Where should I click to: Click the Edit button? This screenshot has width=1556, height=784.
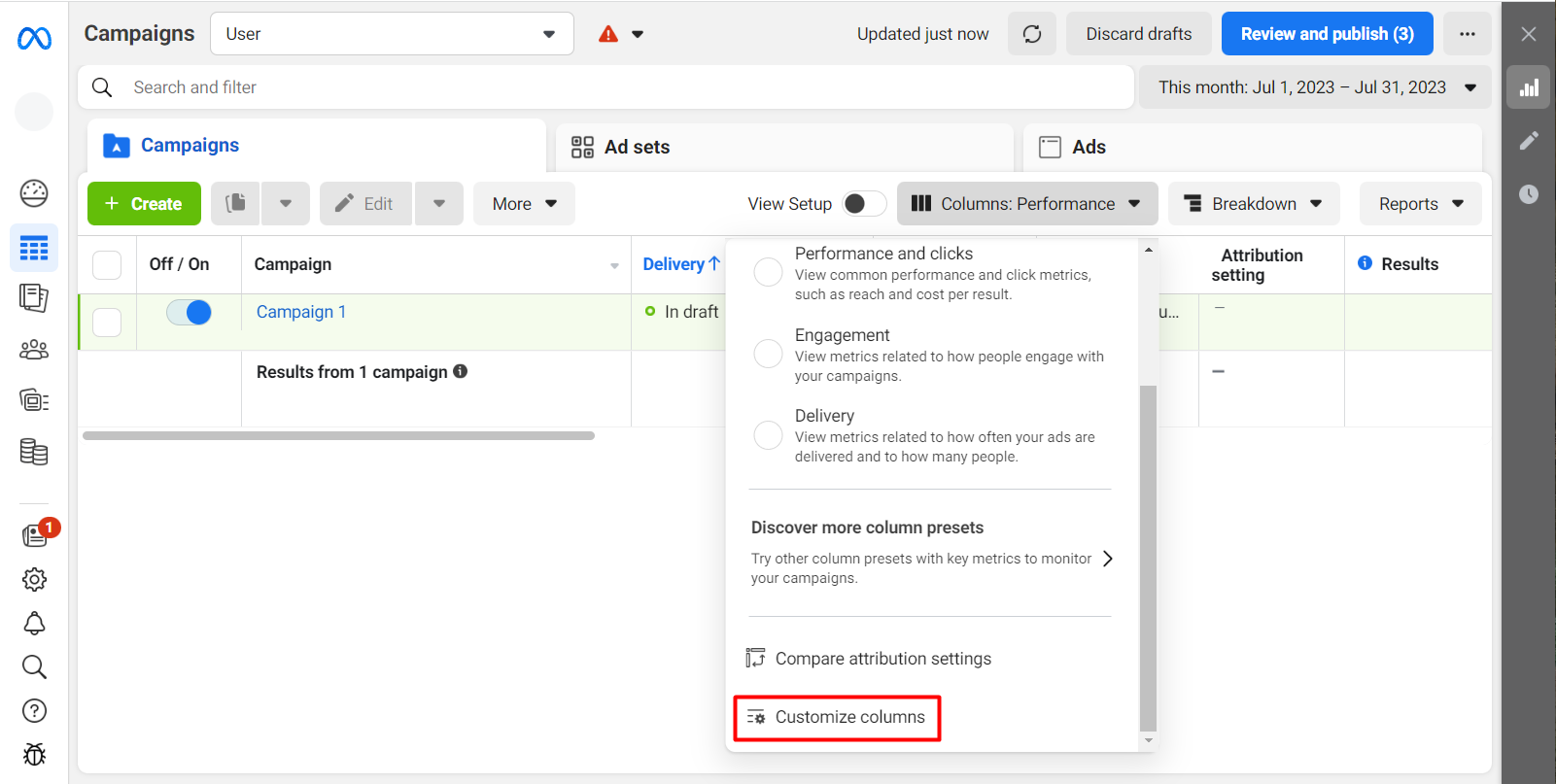[x=365, y=203]
